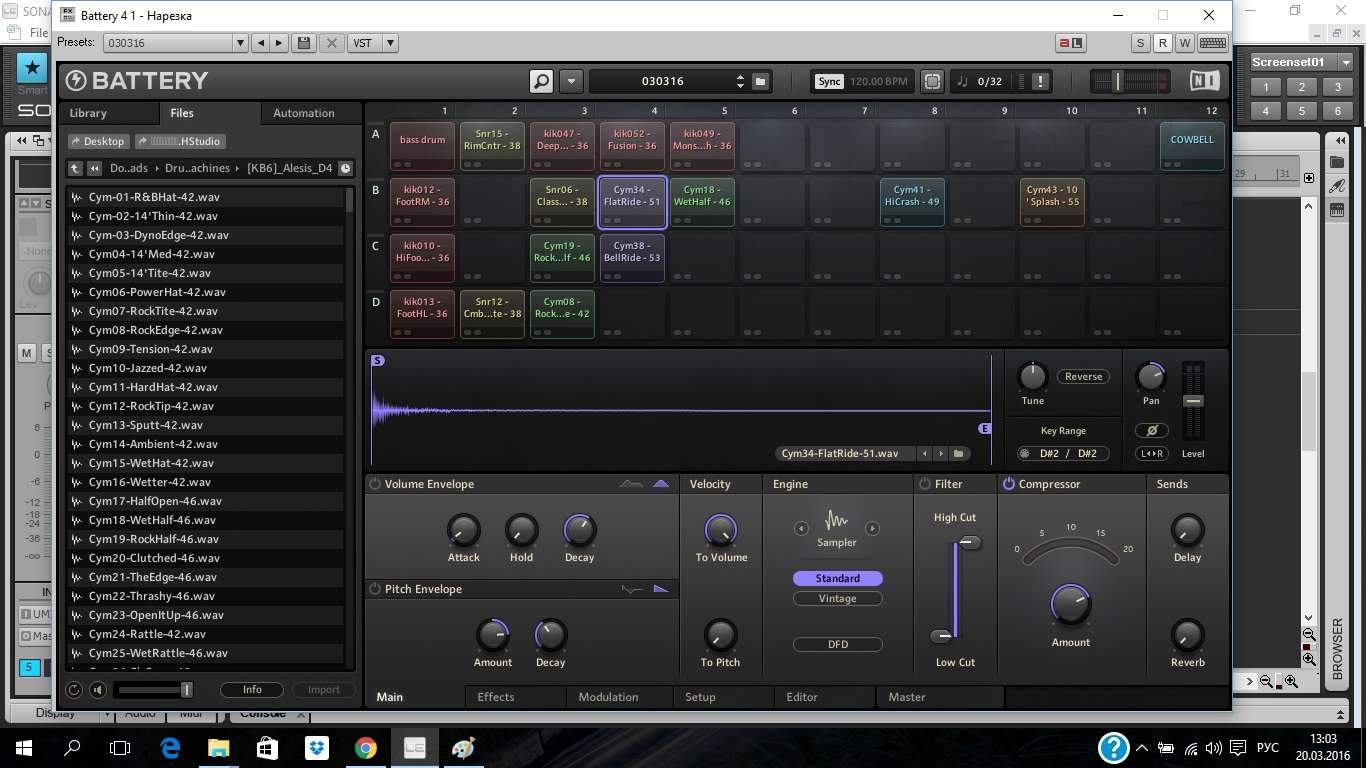Click the L/R channel swap icon

coord(1151,453)
